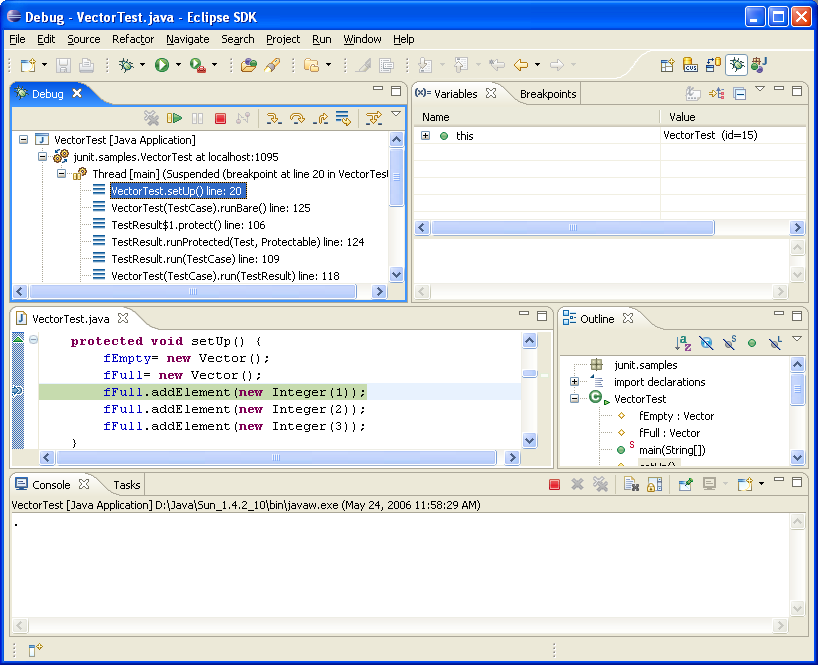This screenshot has width=818, height=665.
Task: Toggle Pin Console in Console toolbar
Action: [x=685, y=485]
